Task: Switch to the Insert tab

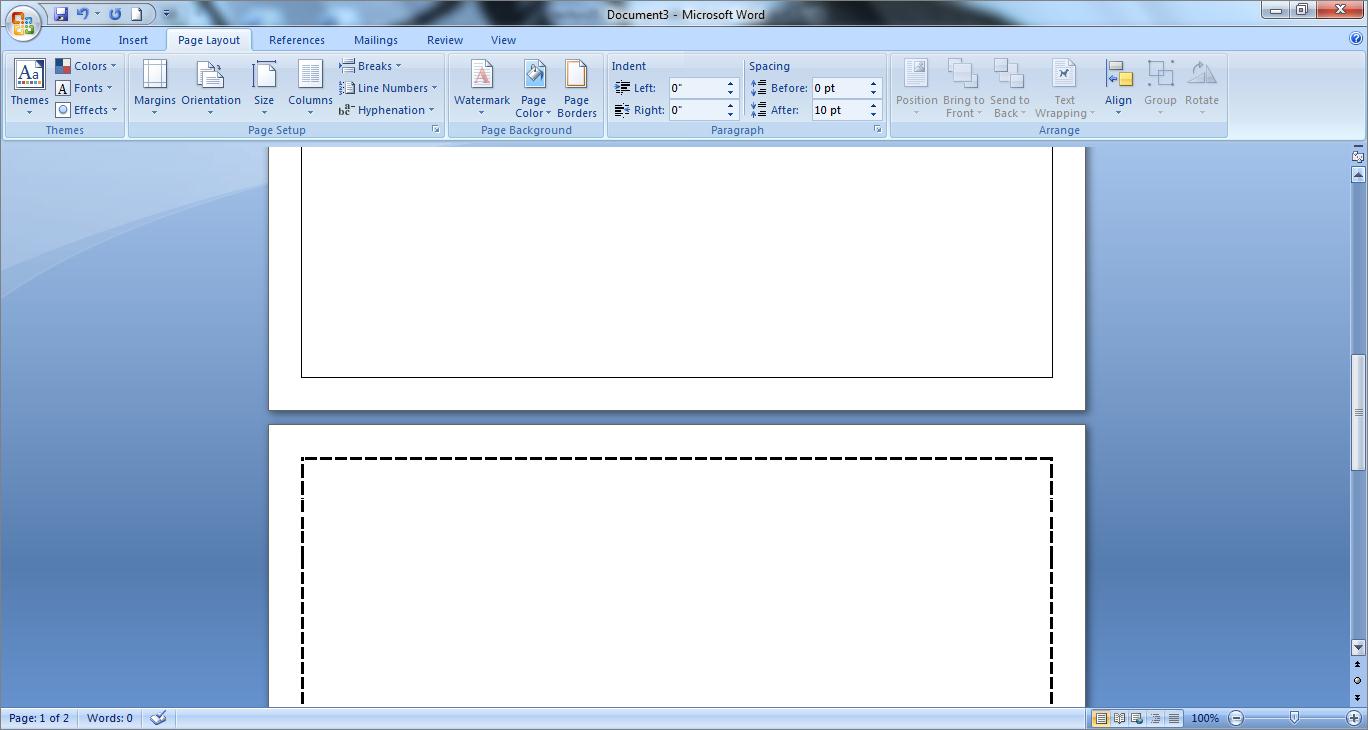Action: pyautogui.click(x=133, y=40)
